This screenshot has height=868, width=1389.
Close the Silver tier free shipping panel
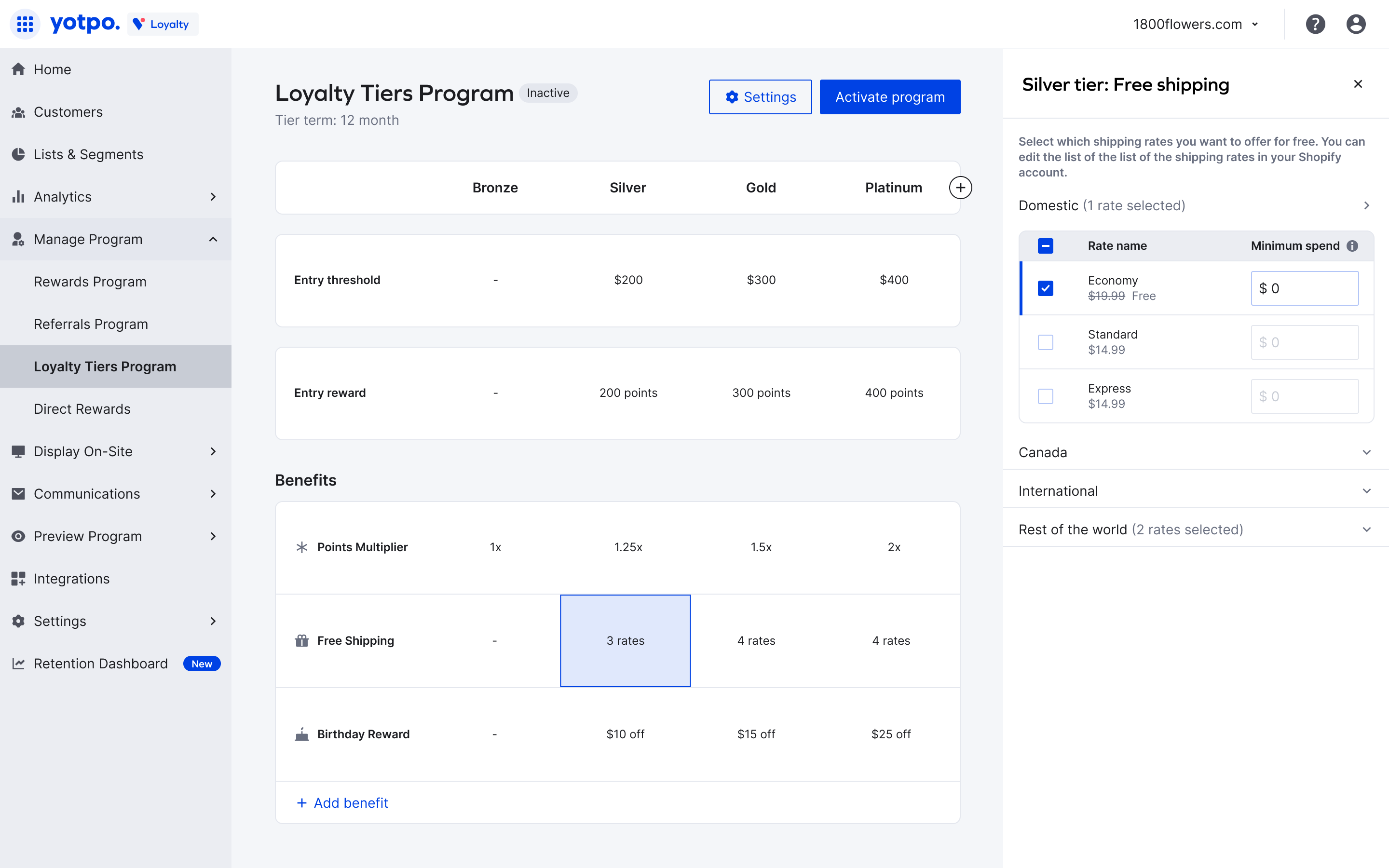click(1358, 84)
